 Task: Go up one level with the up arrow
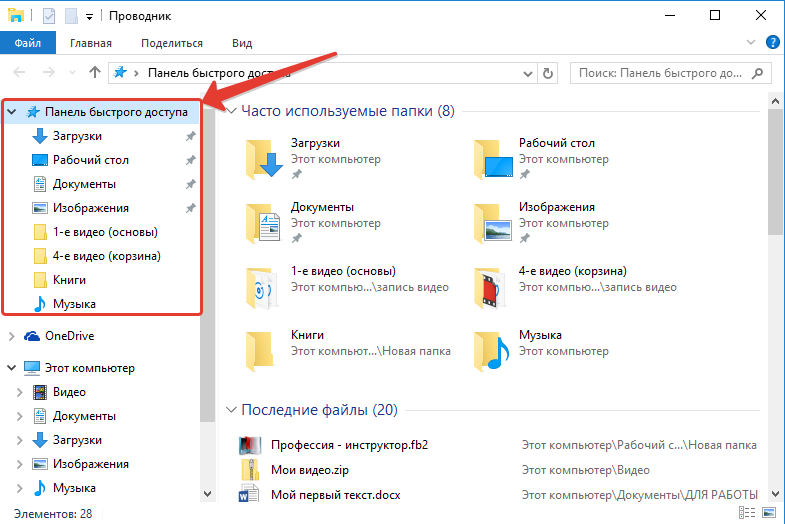tap(95, 73)
